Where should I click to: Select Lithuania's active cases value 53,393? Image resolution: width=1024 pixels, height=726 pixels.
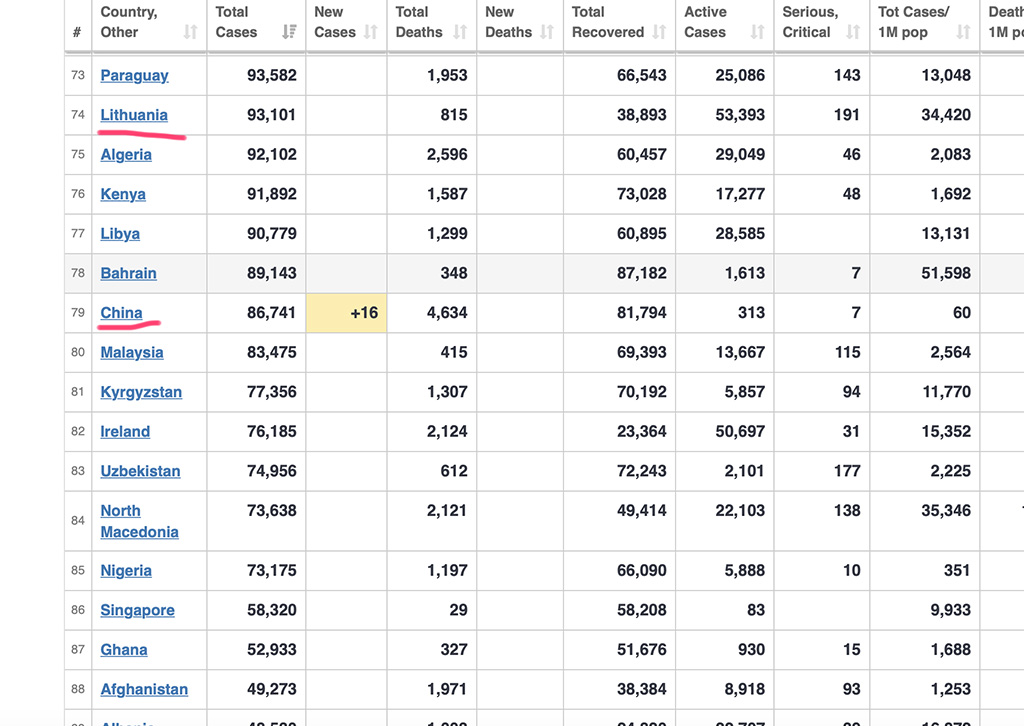[740, 115]
